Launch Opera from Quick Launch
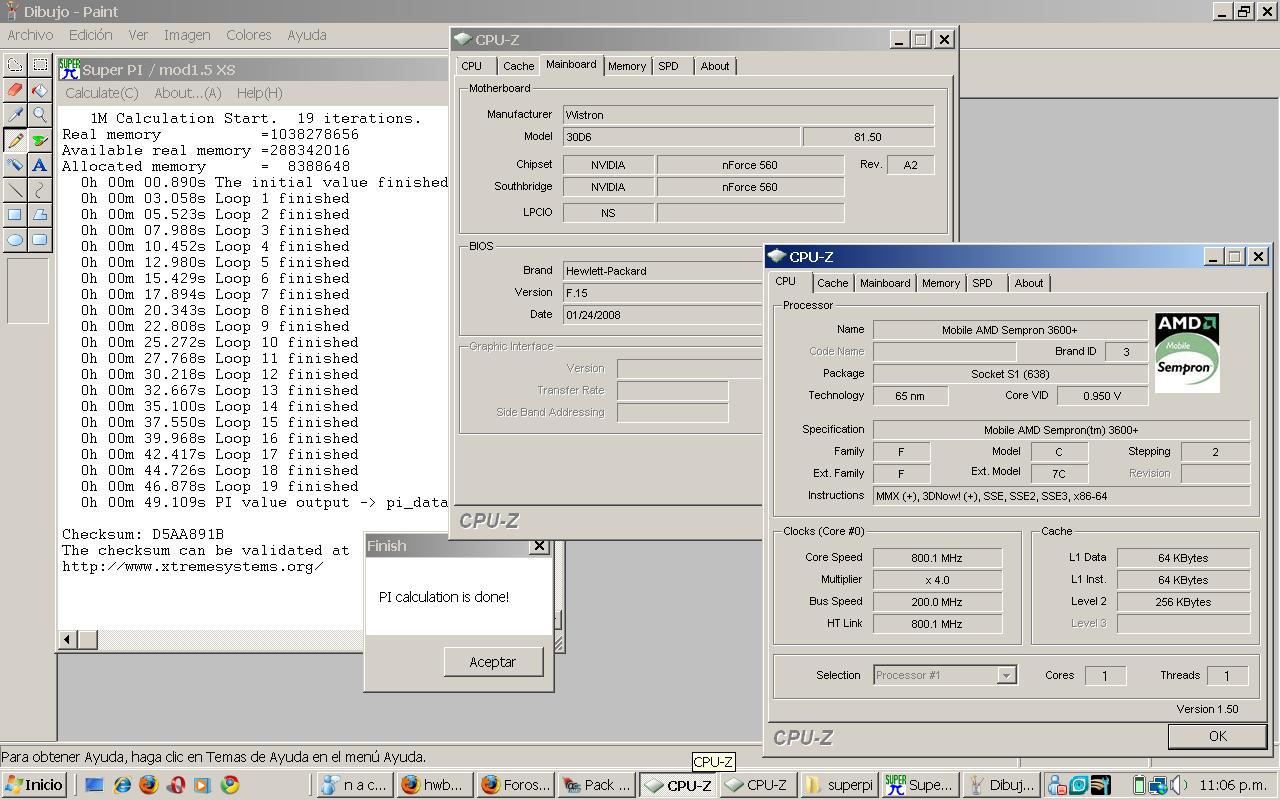 (176, 785)
